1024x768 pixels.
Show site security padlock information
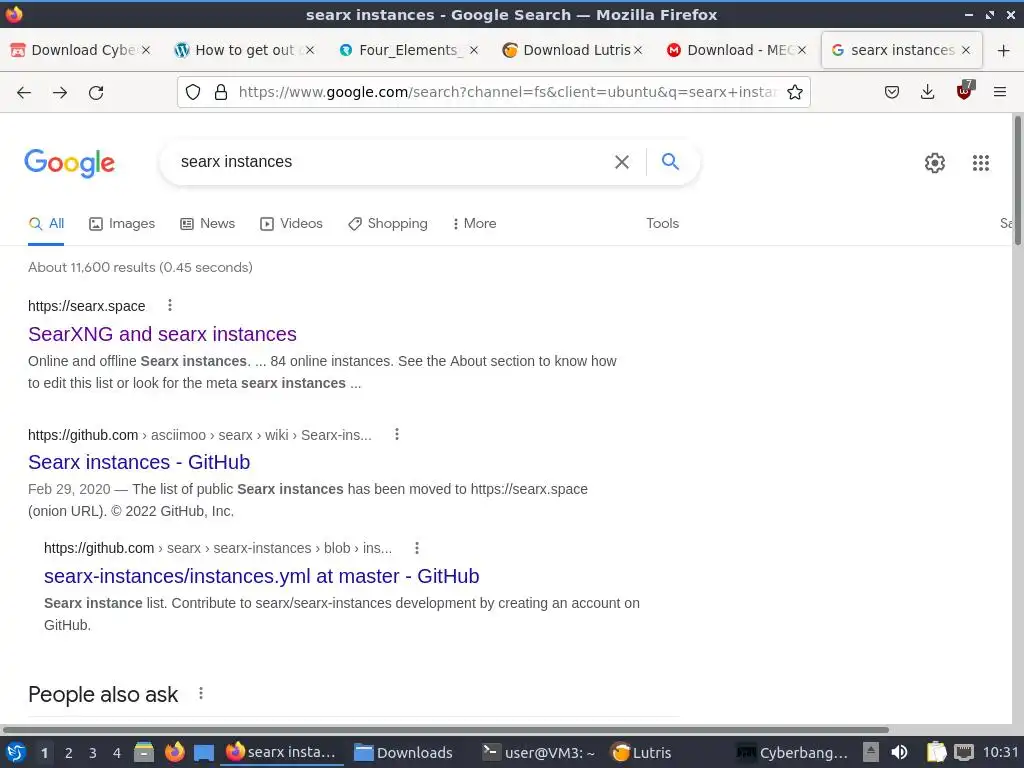(x=221, y=92)
